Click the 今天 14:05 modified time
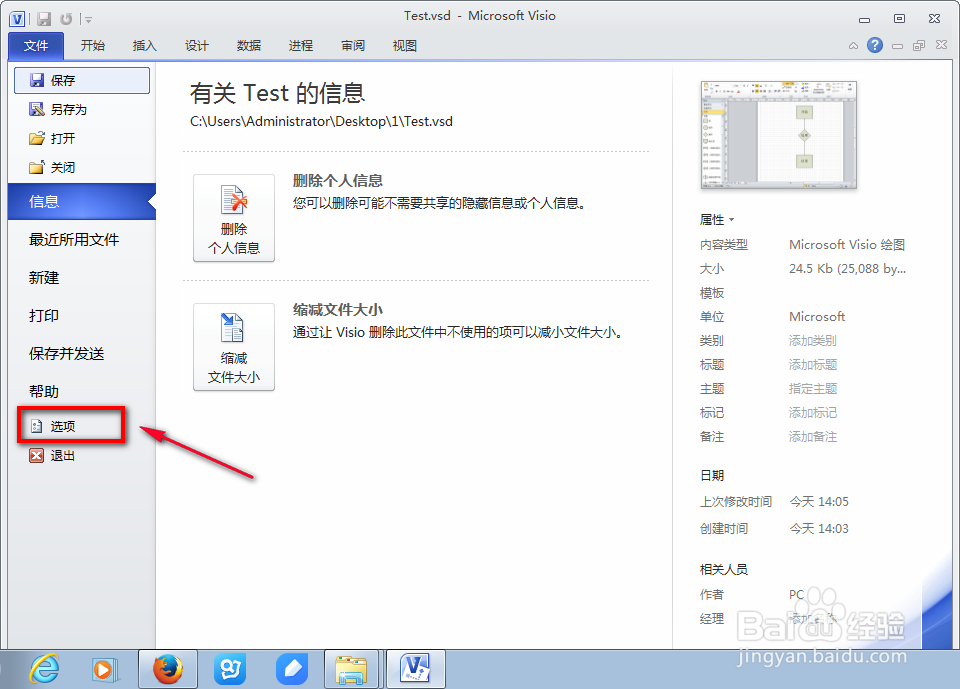Screen dimensions: 960x689 pos(819,502)
